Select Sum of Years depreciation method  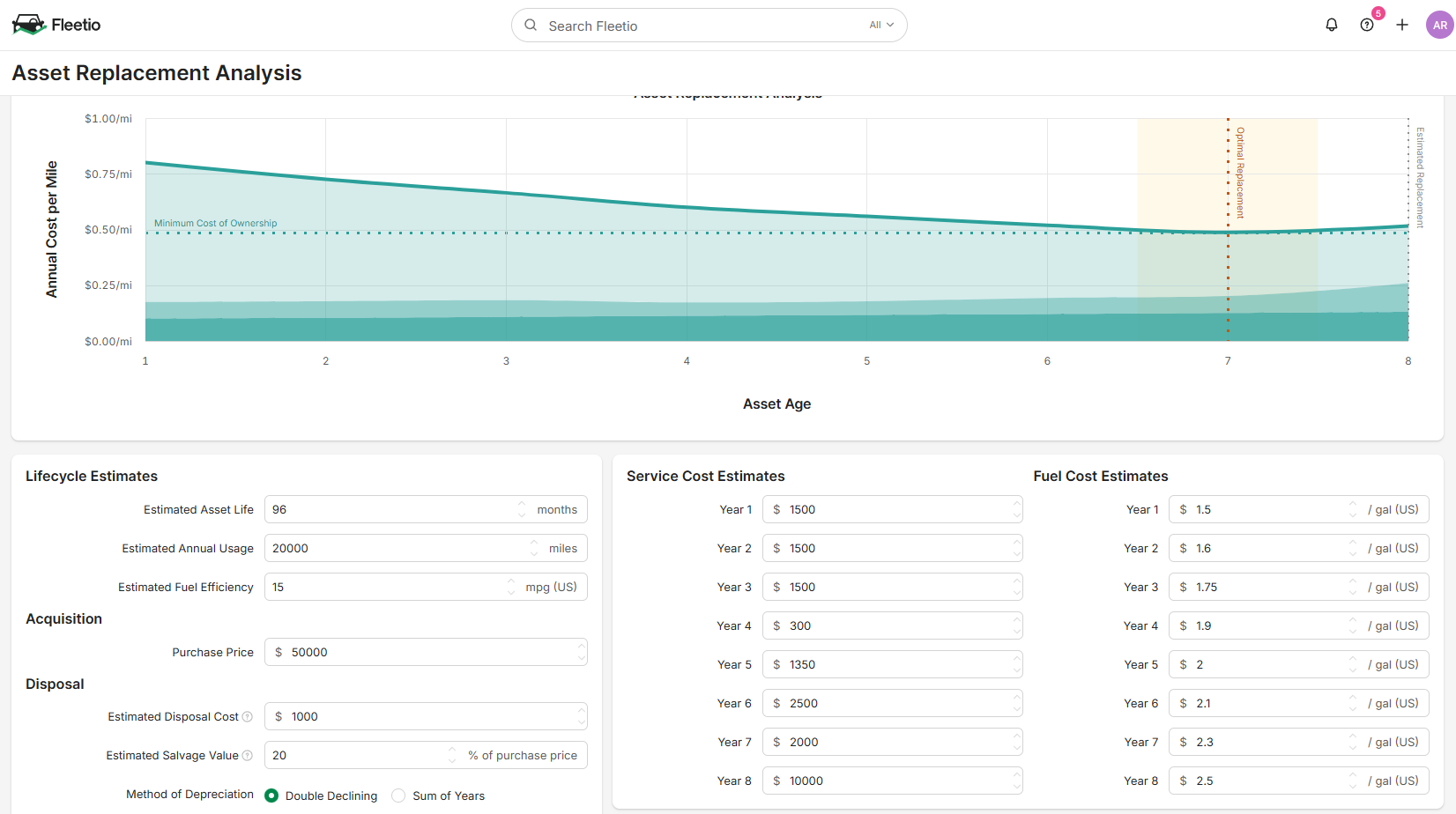pos(398,795)
